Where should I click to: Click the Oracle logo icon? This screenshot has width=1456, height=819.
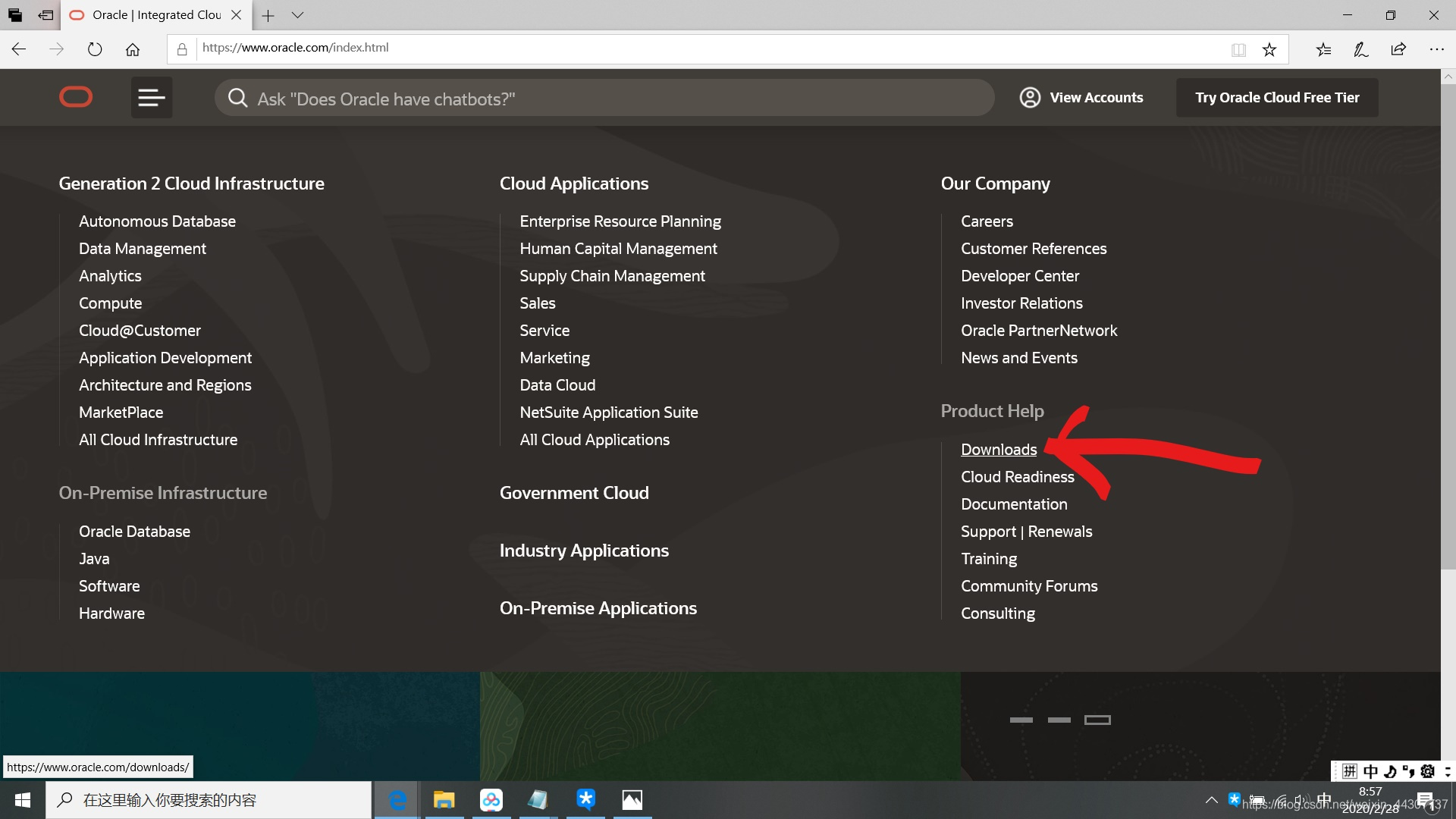pos(76,98)
